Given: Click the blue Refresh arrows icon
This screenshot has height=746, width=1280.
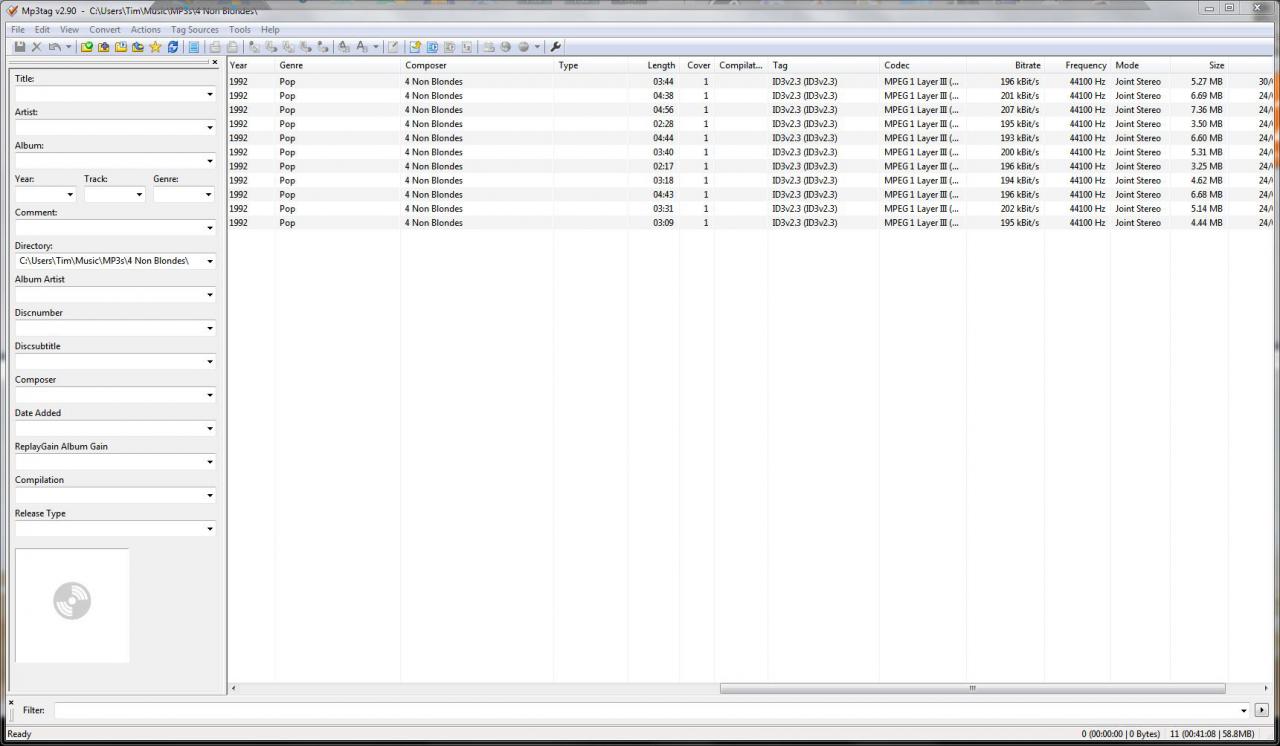Looking at the screenshot, I should click(173, 47).
